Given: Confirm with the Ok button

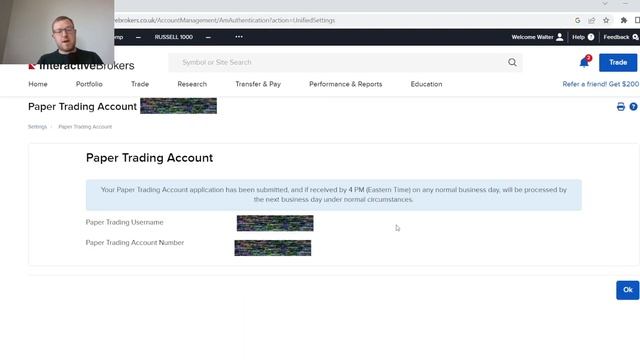Looking at the screenshot, I should (628, 290).
